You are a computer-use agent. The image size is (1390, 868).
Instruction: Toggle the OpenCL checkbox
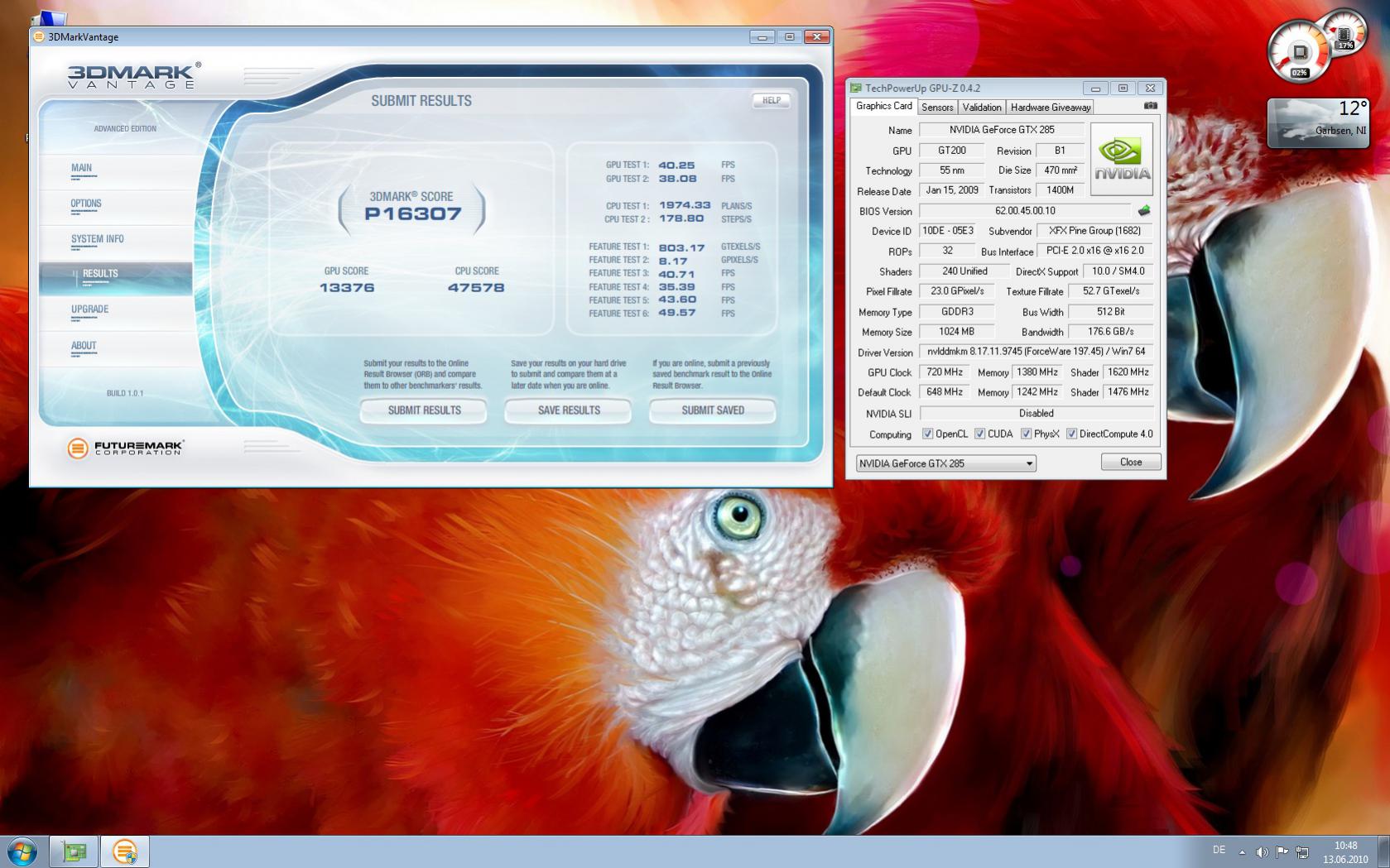[927, 434]
